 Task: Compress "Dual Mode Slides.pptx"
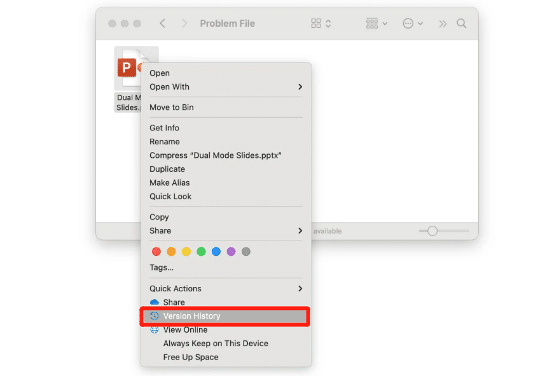tap(226, 156)
